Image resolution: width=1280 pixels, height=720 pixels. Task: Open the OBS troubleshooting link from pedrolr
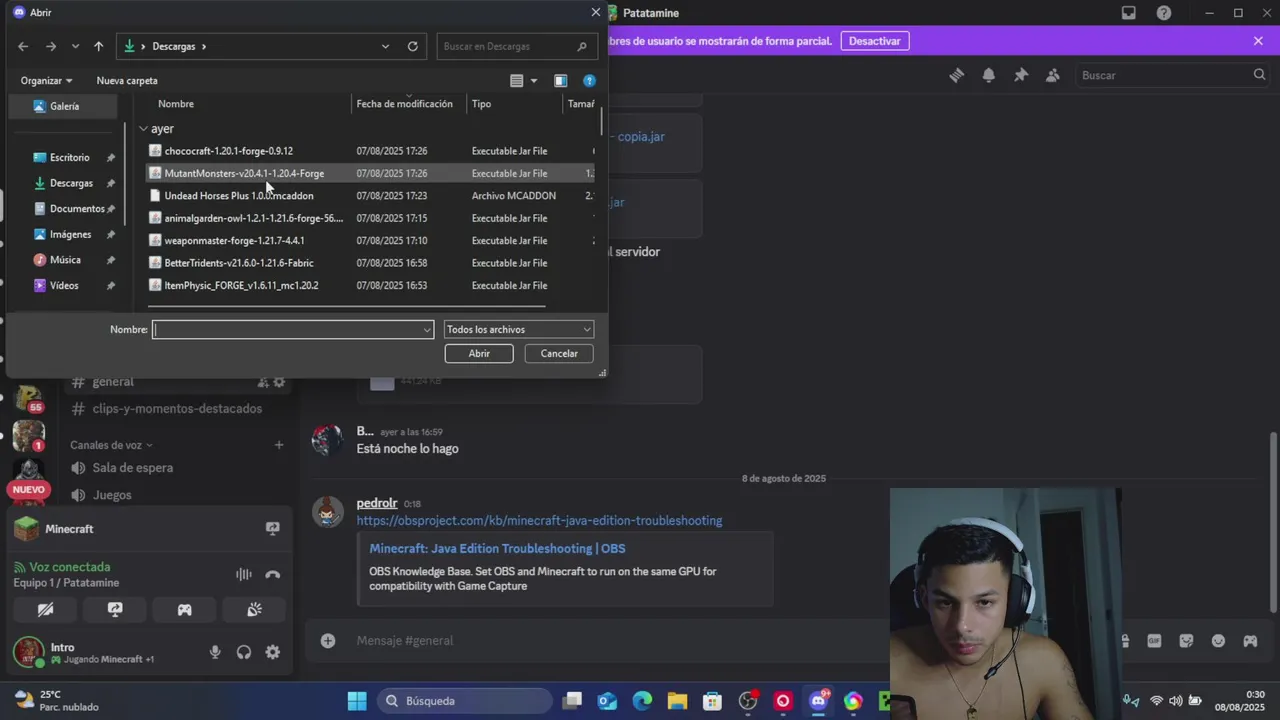539,521
